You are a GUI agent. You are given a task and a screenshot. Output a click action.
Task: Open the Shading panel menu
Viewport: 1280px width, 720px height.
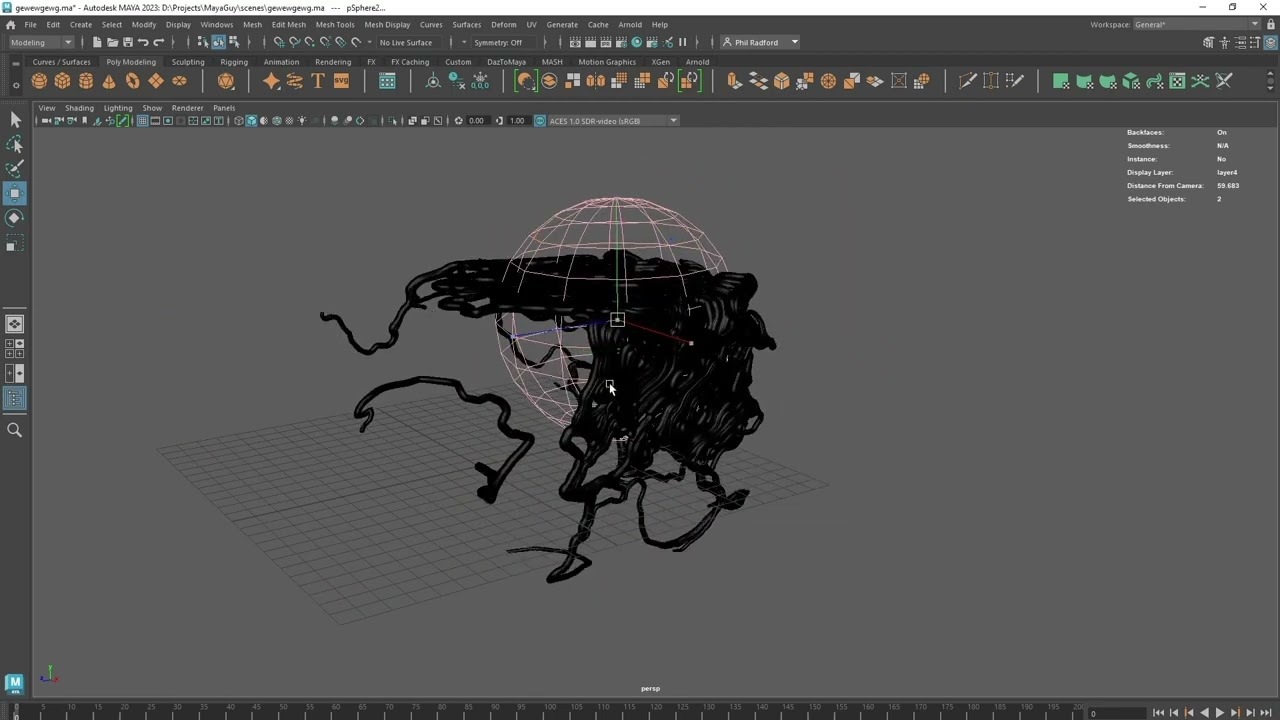[x=79, y=108]
